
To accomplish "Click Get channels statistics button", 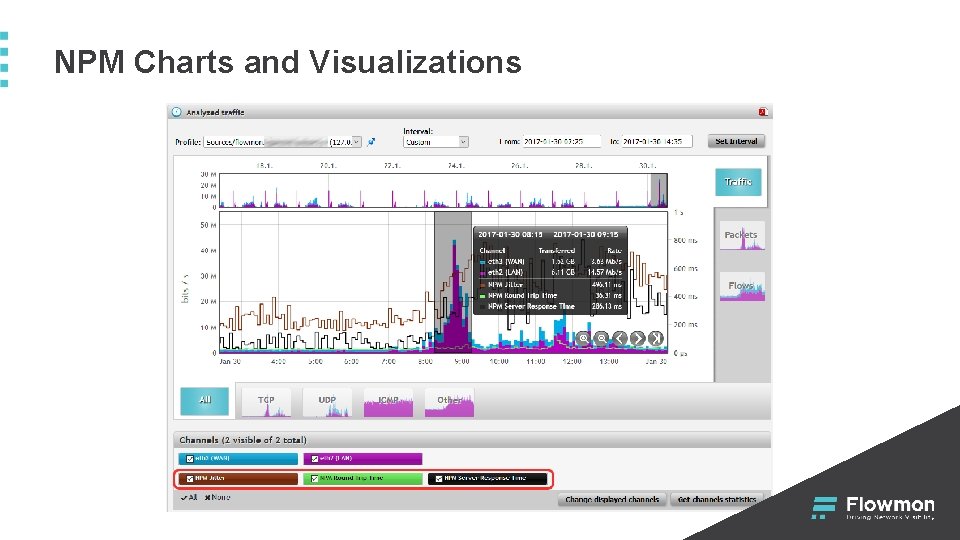I will coord(717,500).
